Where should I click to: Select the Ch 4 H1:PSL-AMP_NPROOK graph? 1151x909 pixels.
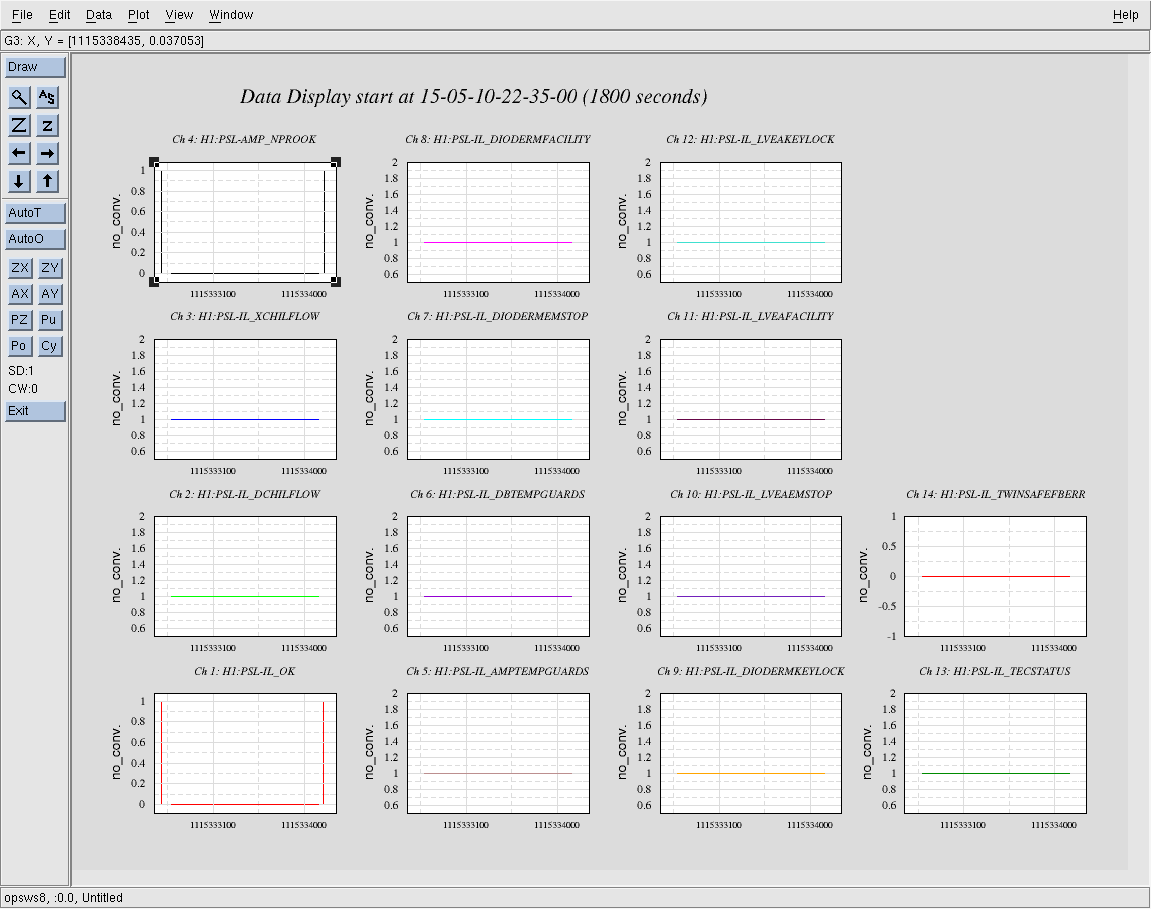(245, 222)
